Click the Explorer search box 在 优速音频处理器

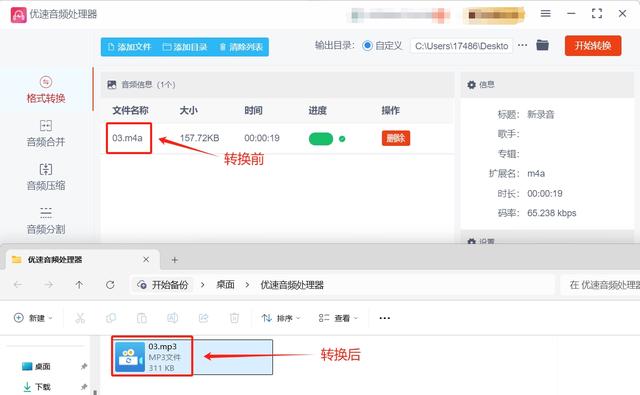click(x=600, y=285)
